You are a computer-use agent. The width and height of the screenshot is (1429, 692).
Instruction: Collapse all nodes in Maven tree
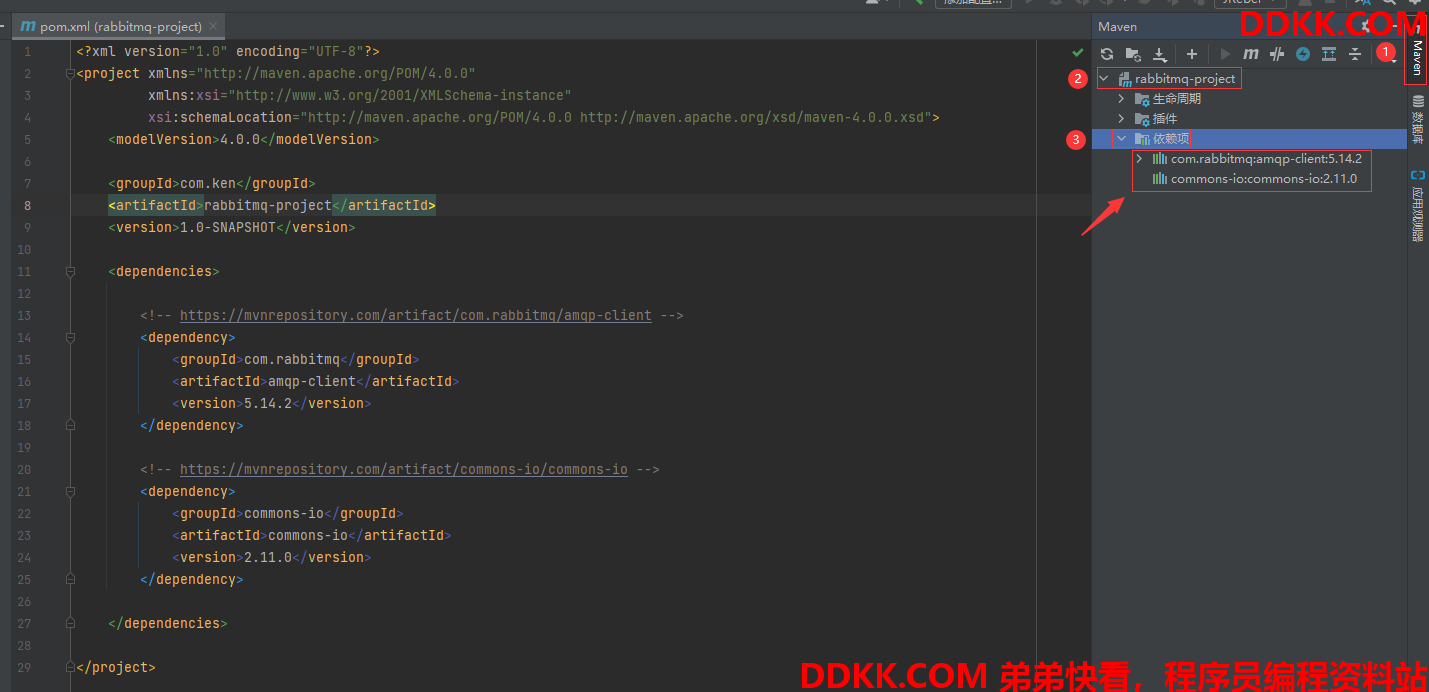(x=1355, y=54)
